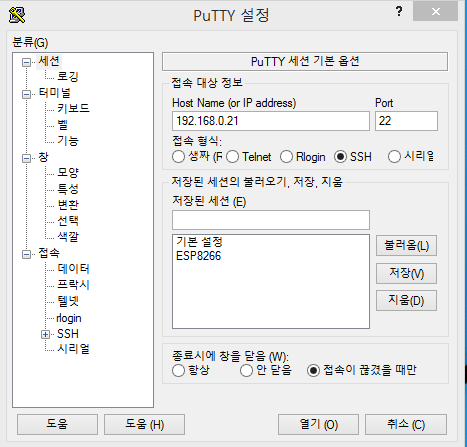
Task: Open 키보드 settings
Action: (73, 108)
